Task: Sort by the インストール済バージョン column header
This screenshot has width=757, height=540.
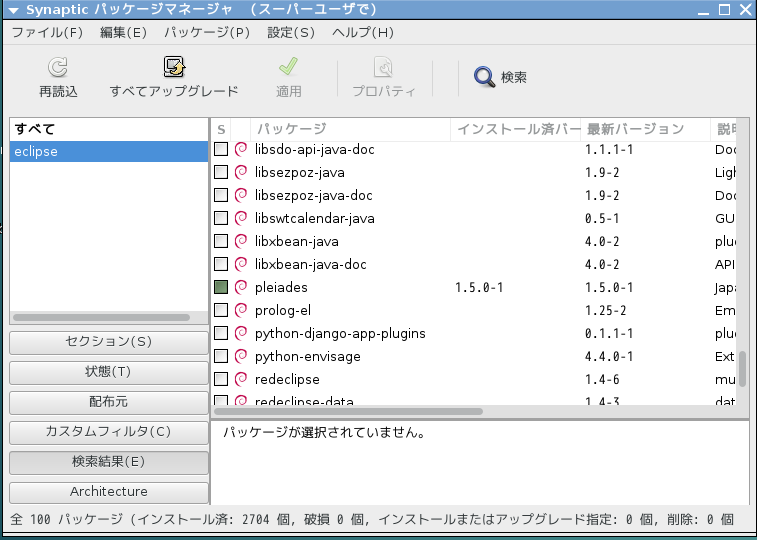Action: [x=515, y=129]
